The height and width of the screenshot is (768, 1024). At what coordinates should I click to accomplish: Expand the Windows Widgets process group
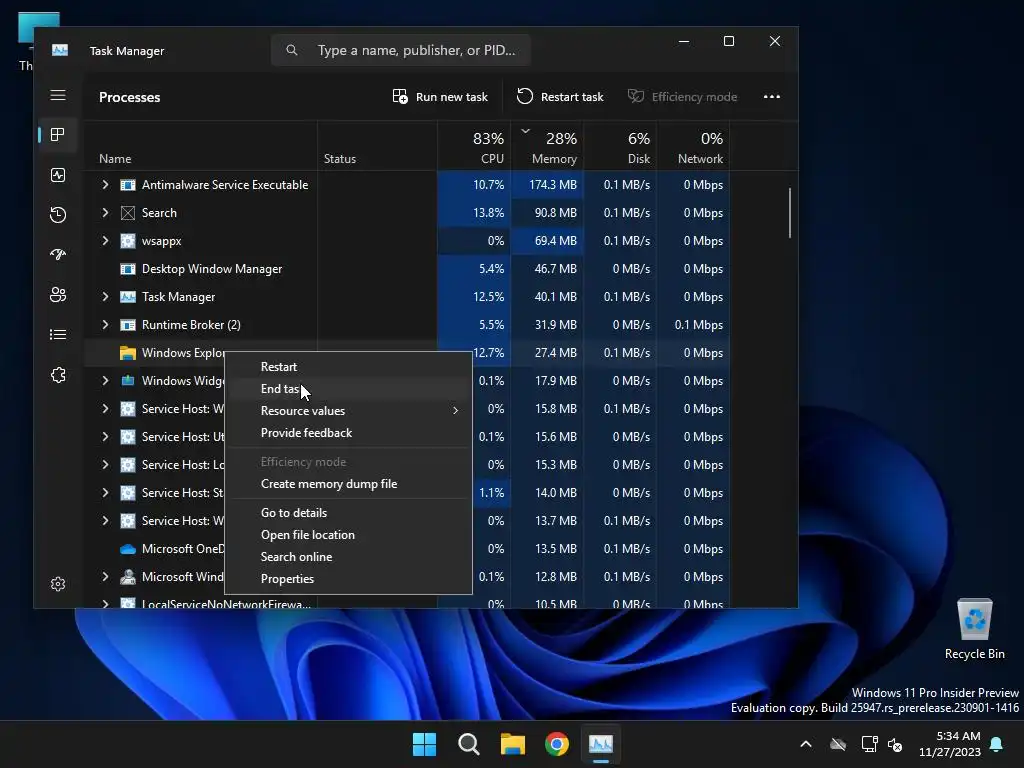tap(105, 381)
